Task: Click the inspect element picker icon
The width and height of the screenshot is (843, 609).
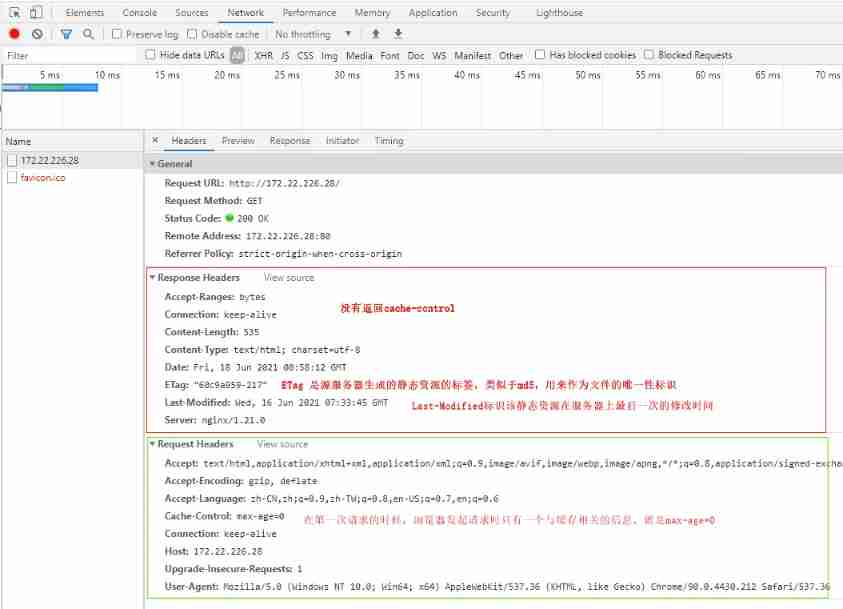Action: tap(15, 13)
